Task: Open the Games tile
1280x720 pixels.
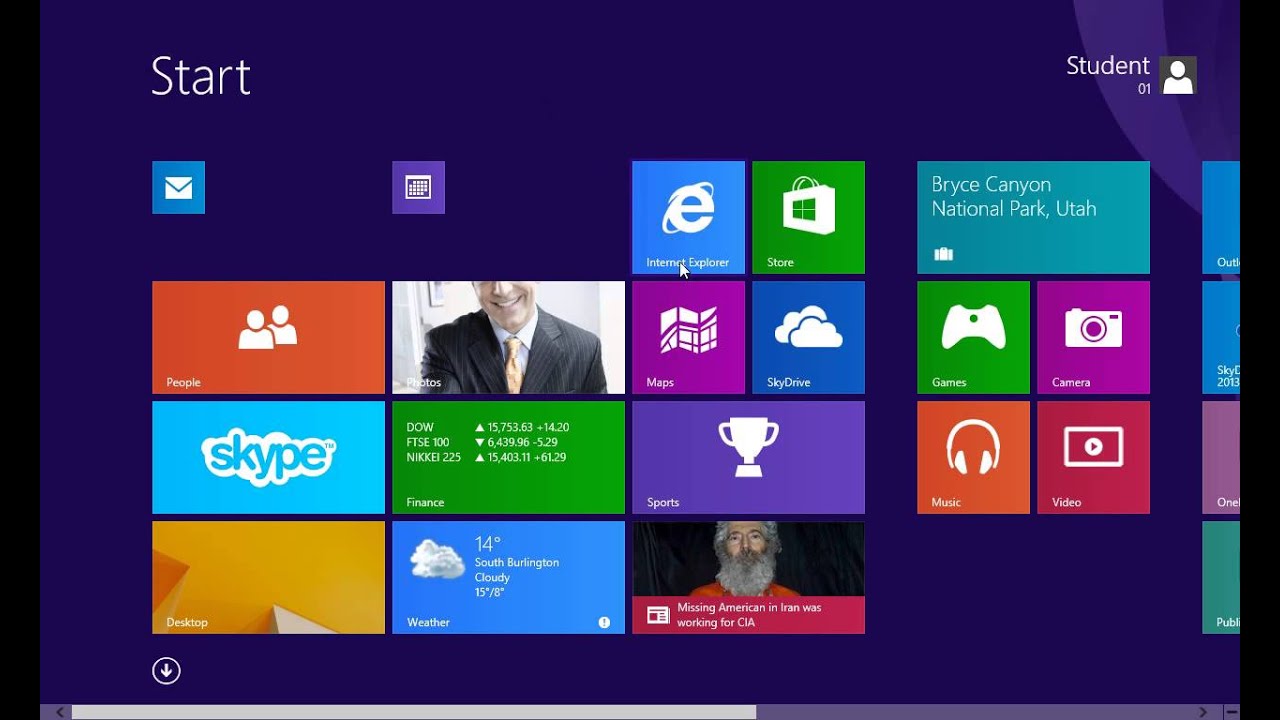Action: [973, 337]
